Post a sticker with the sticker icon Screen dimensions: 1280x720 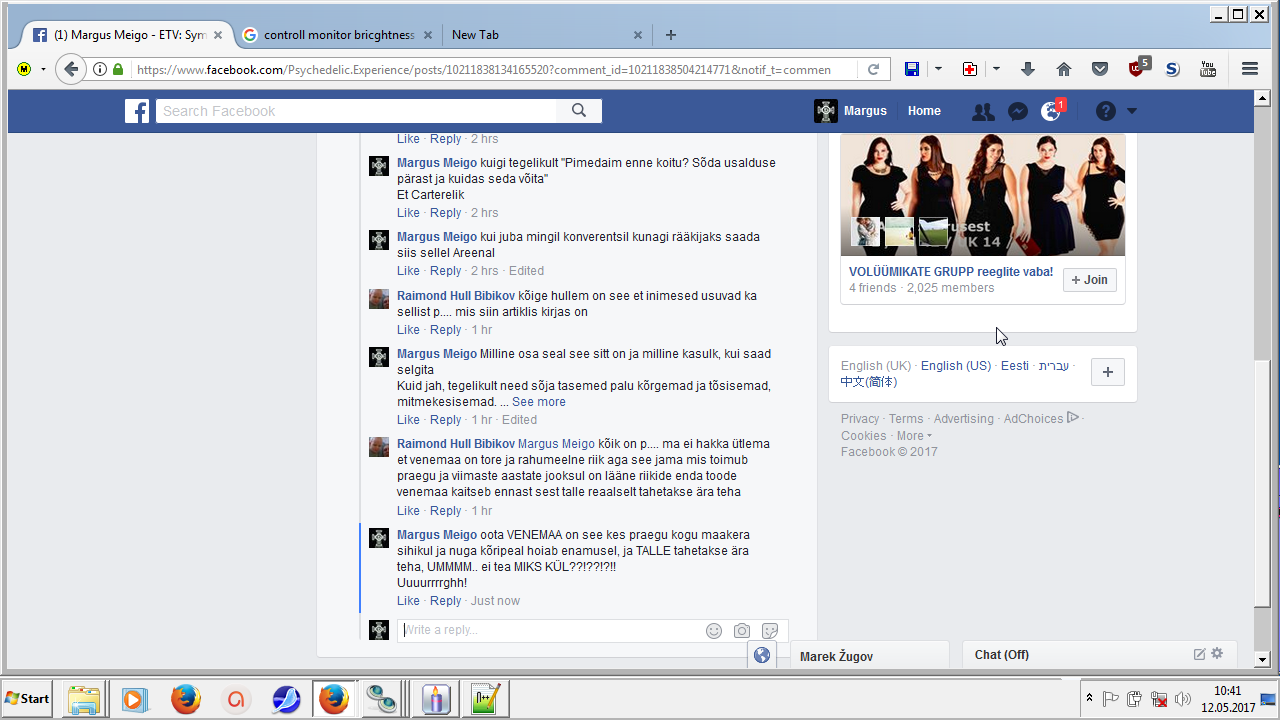pyautogui.click(x=770, y=631)
